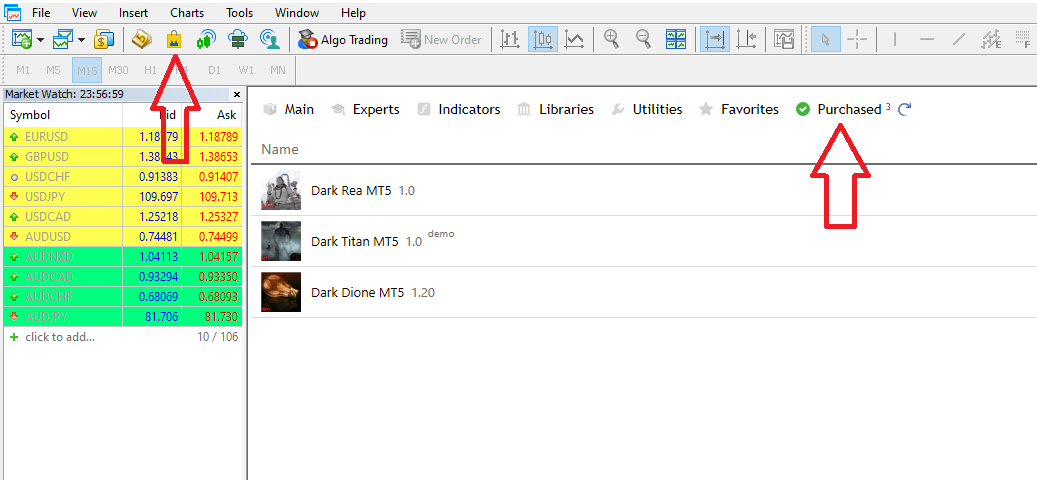Click the chart template save icon

[x=784, y=40]
